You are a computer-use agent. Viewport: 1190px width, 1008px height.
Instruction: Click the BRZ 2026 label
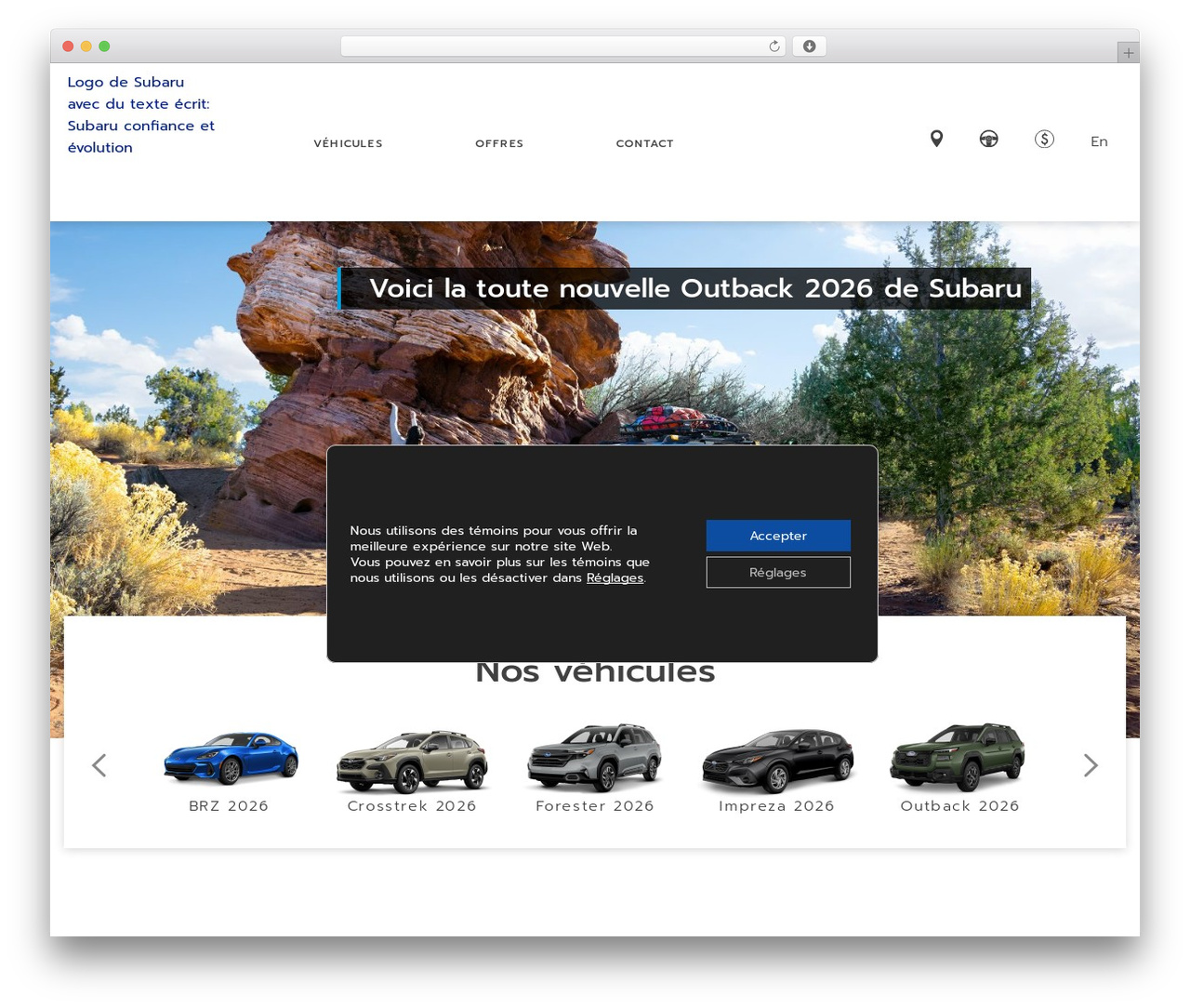[229, 806]
